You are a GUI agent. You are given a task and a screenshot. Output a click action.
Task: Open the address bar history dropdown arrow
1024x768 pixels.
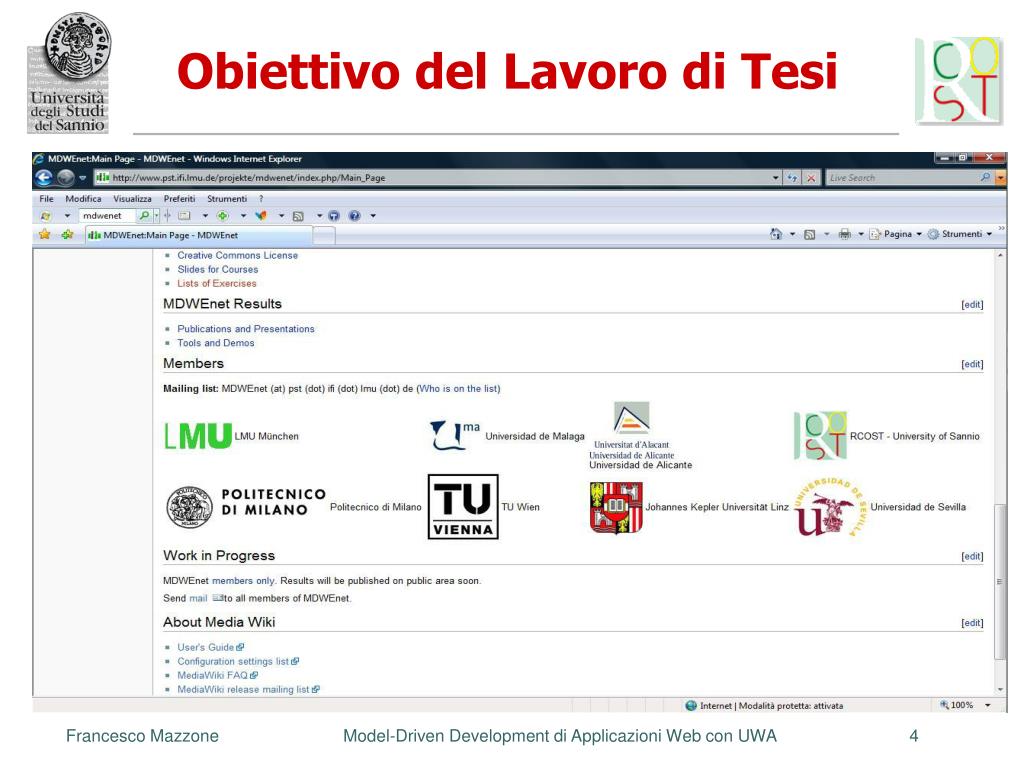[x=775, y=178]
